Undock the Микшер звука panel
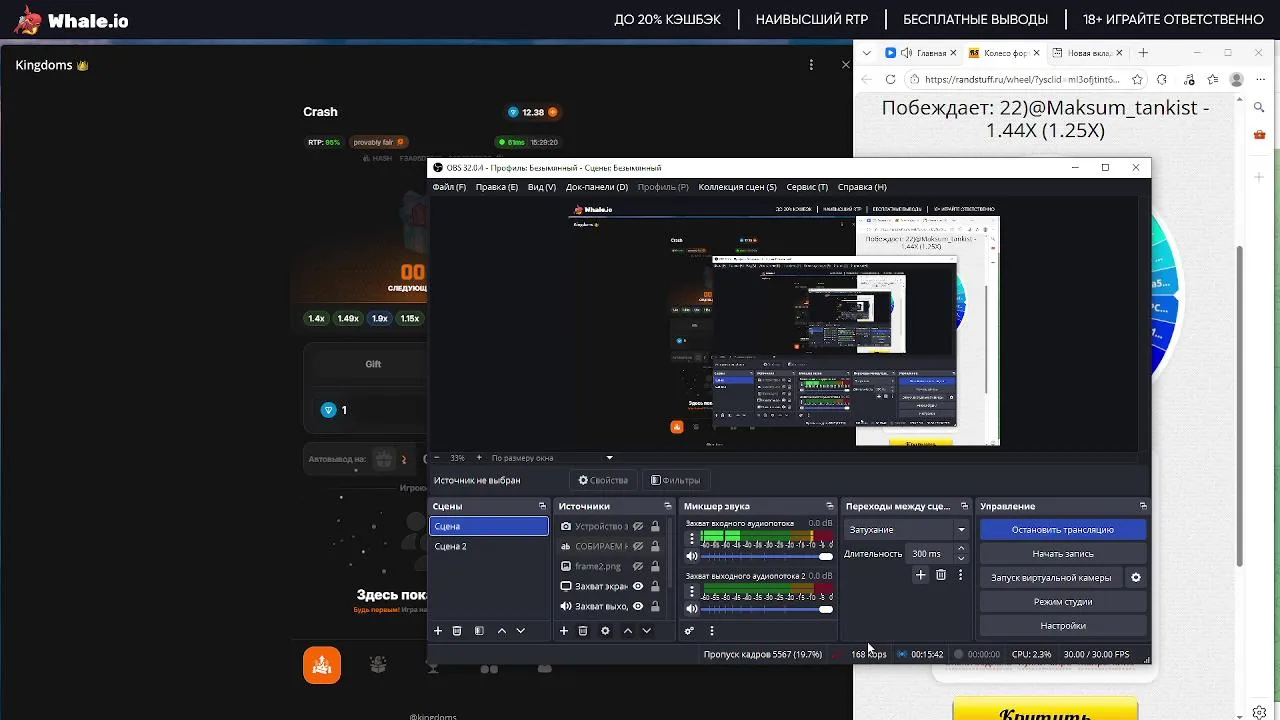The height and width of the screenshot is (720, 1280). [829, 506]
